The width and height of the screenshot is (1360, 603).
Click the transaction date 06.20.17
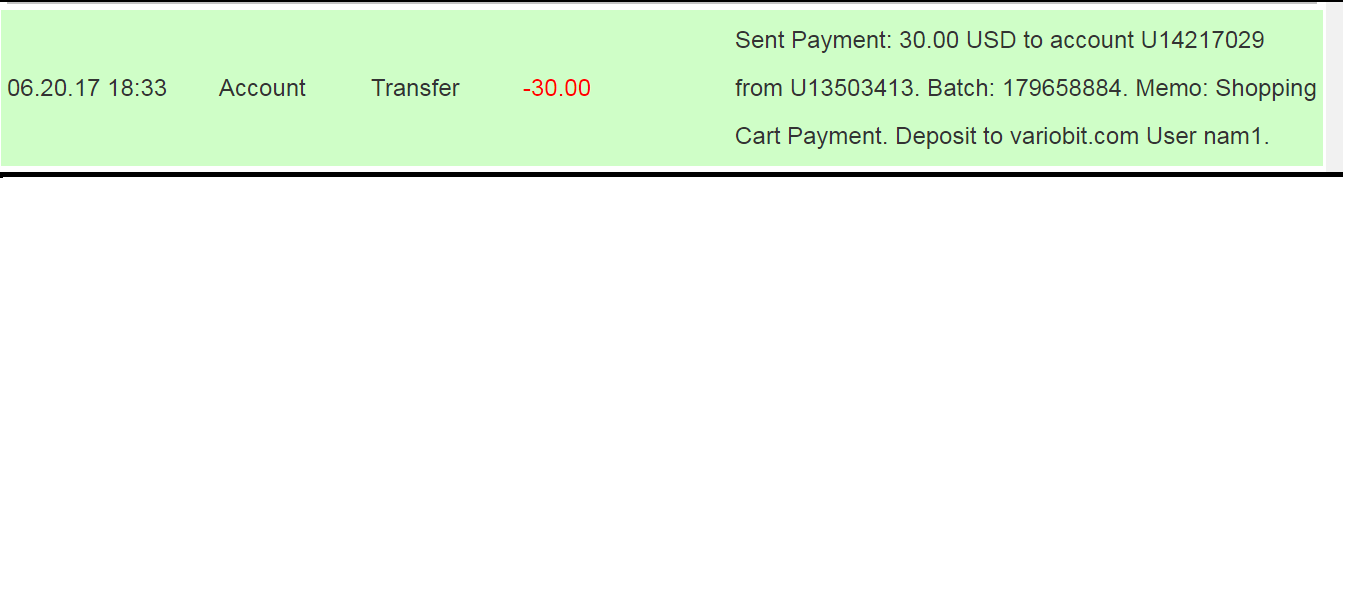[x=54, y=88]
